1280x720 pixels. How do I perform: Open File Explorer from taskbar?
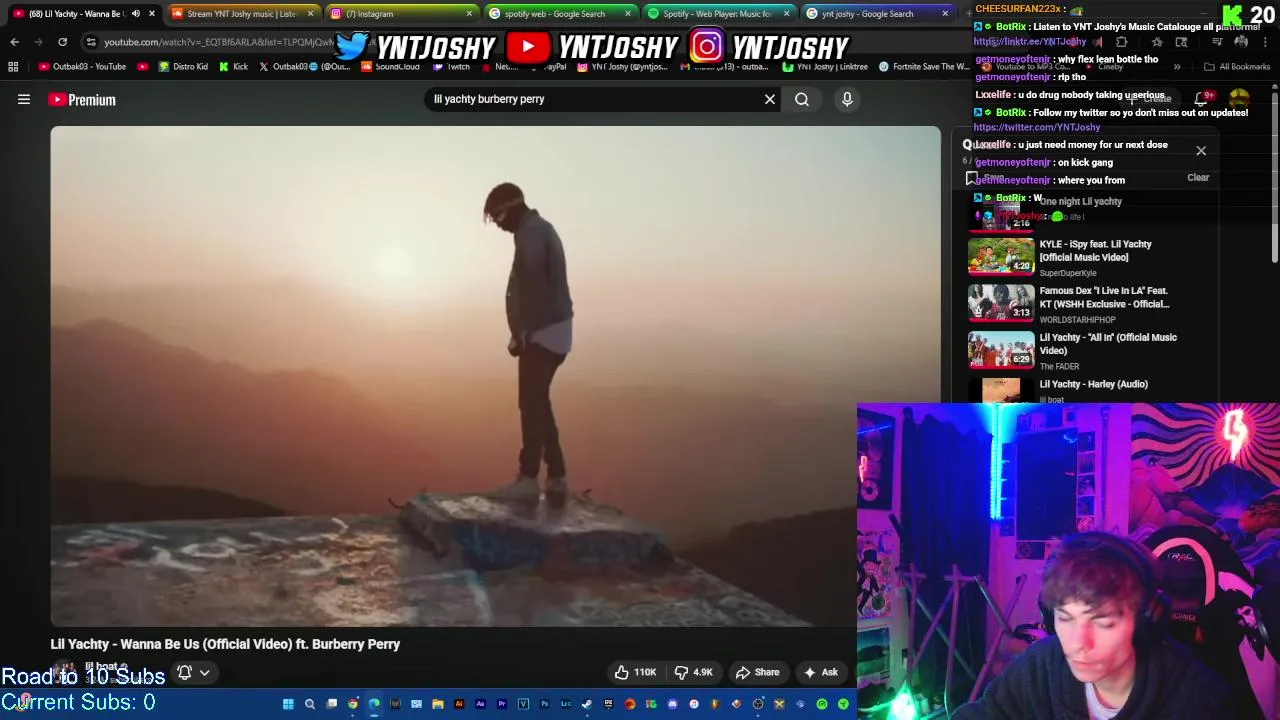pyautogui.click(x=438, y=704)
